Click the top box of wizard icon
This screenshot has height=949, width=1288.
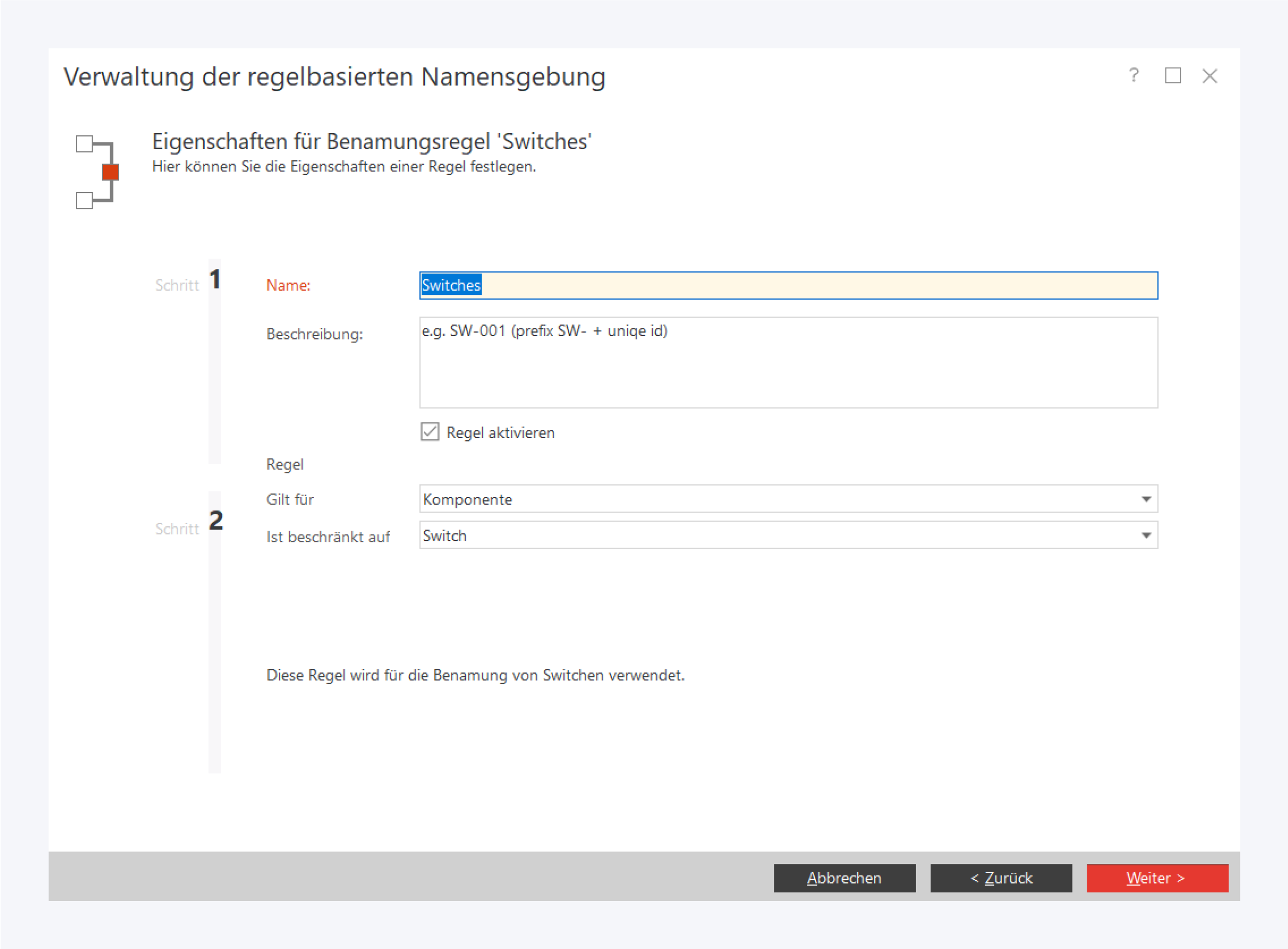pyautogui.click(x=85, y=143)
